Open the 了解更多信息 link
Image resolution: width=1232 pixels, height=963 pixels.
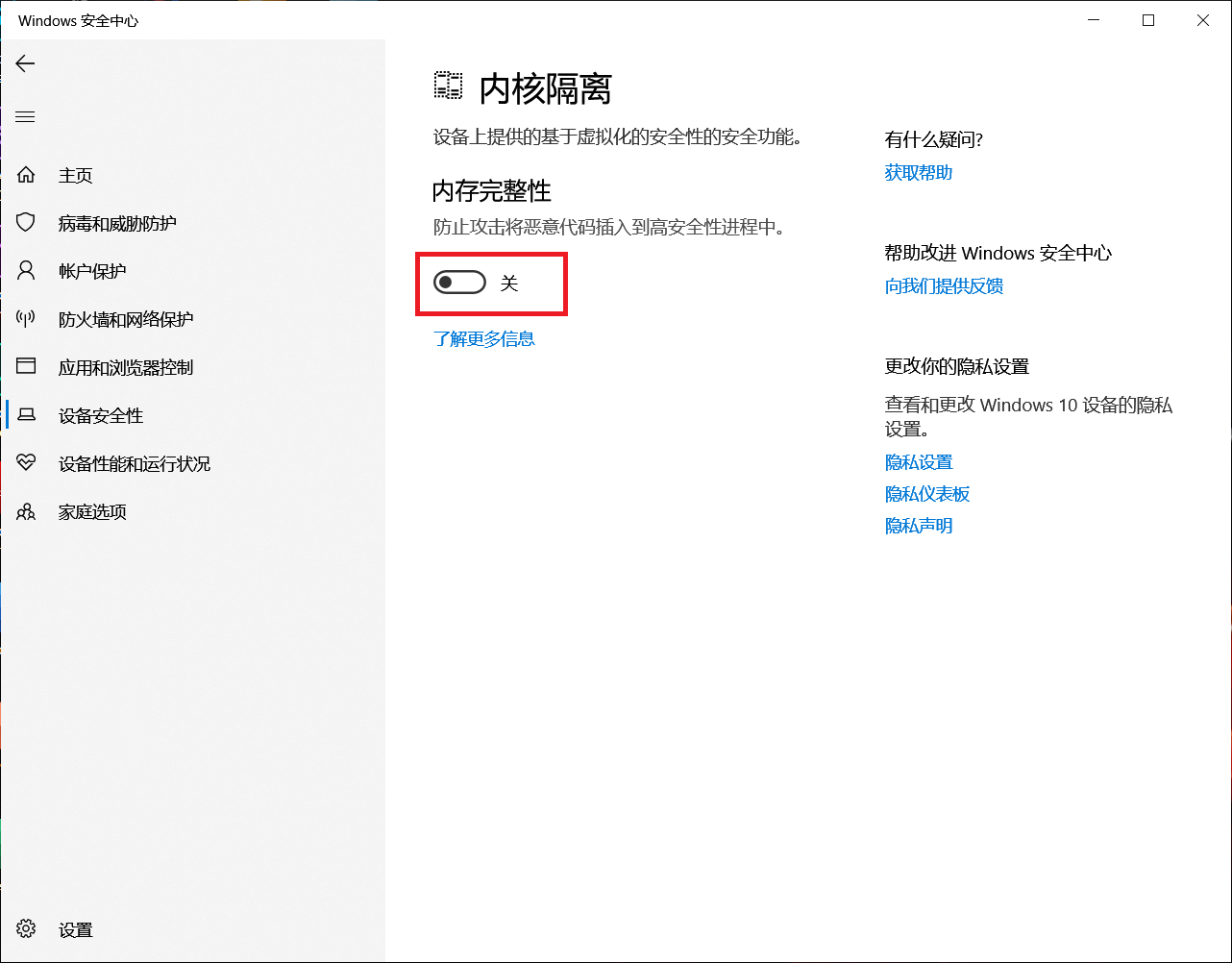483,339
